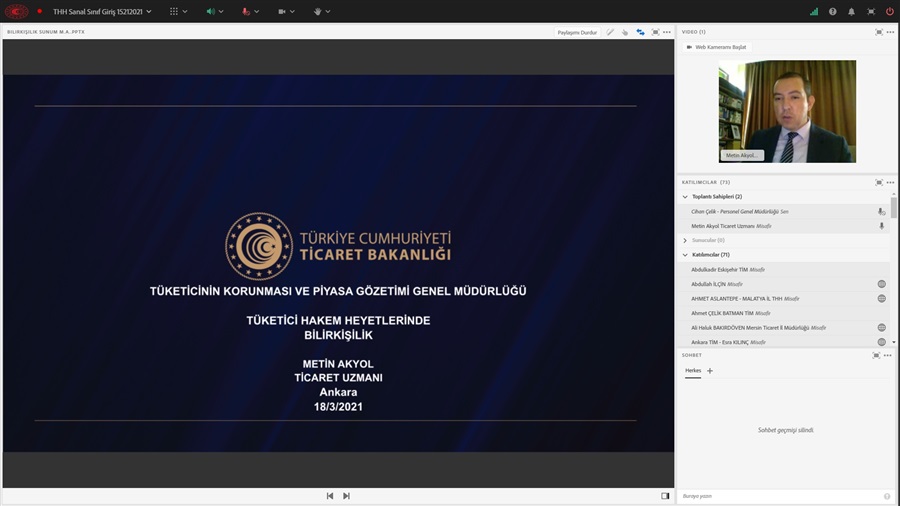Image resolution: width=900 pixels, height=506 pixels.
Task: Toggle the blue sync arrows icon
Action: point(641,32)
